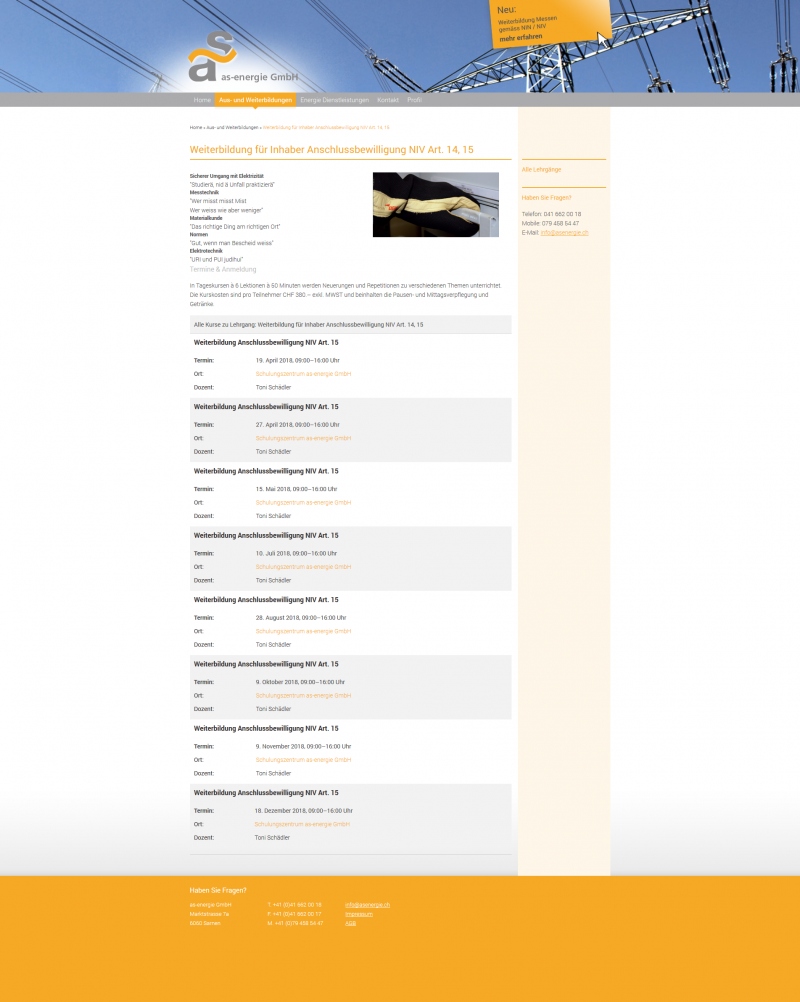
Task: Click the footer e-mail link info@asenergie.ch
Action: pos(367,904)
